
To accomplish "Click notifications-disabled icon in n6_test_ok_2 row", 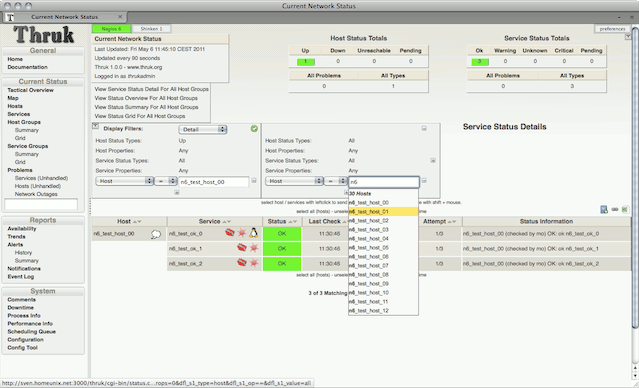I will pos(242,263).
